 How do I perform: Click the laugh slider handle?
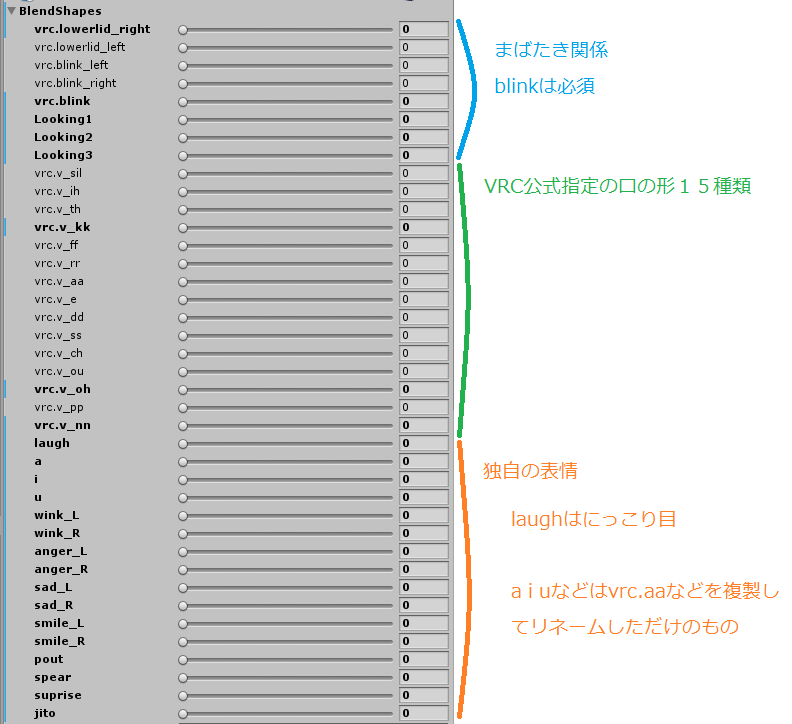[x=183, y=444]
